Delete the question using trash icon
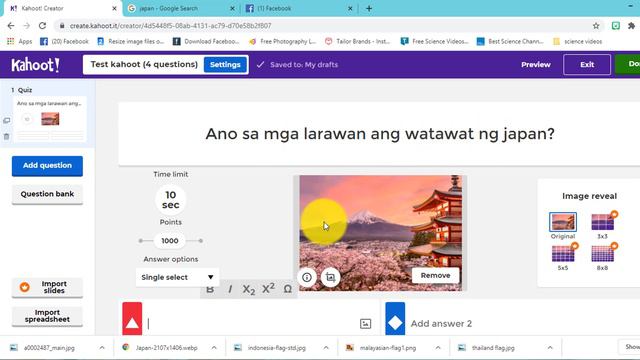The height and width of the screenshot is (360, 640). tap(7, 136)
